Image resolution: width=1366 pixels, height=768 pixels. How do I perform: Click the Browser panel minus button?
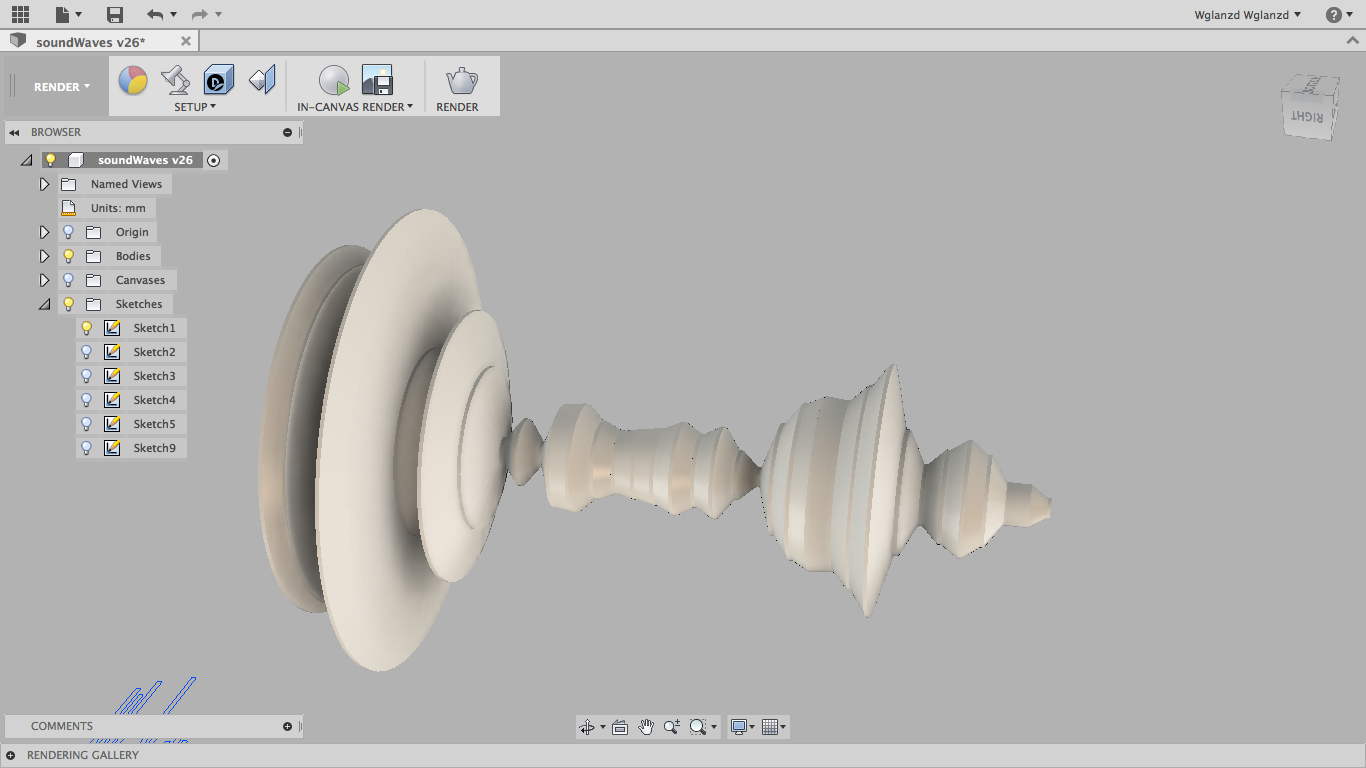click(288, 132)
